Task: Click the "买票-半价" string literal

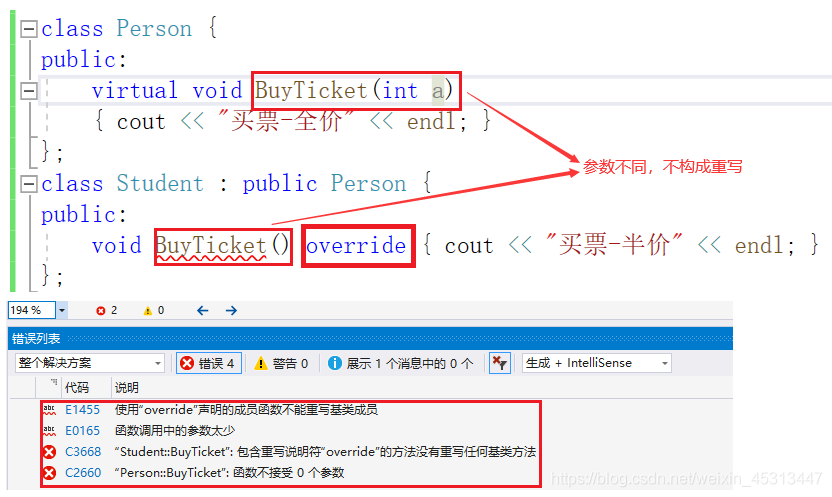Action: (x=614, y=246)
